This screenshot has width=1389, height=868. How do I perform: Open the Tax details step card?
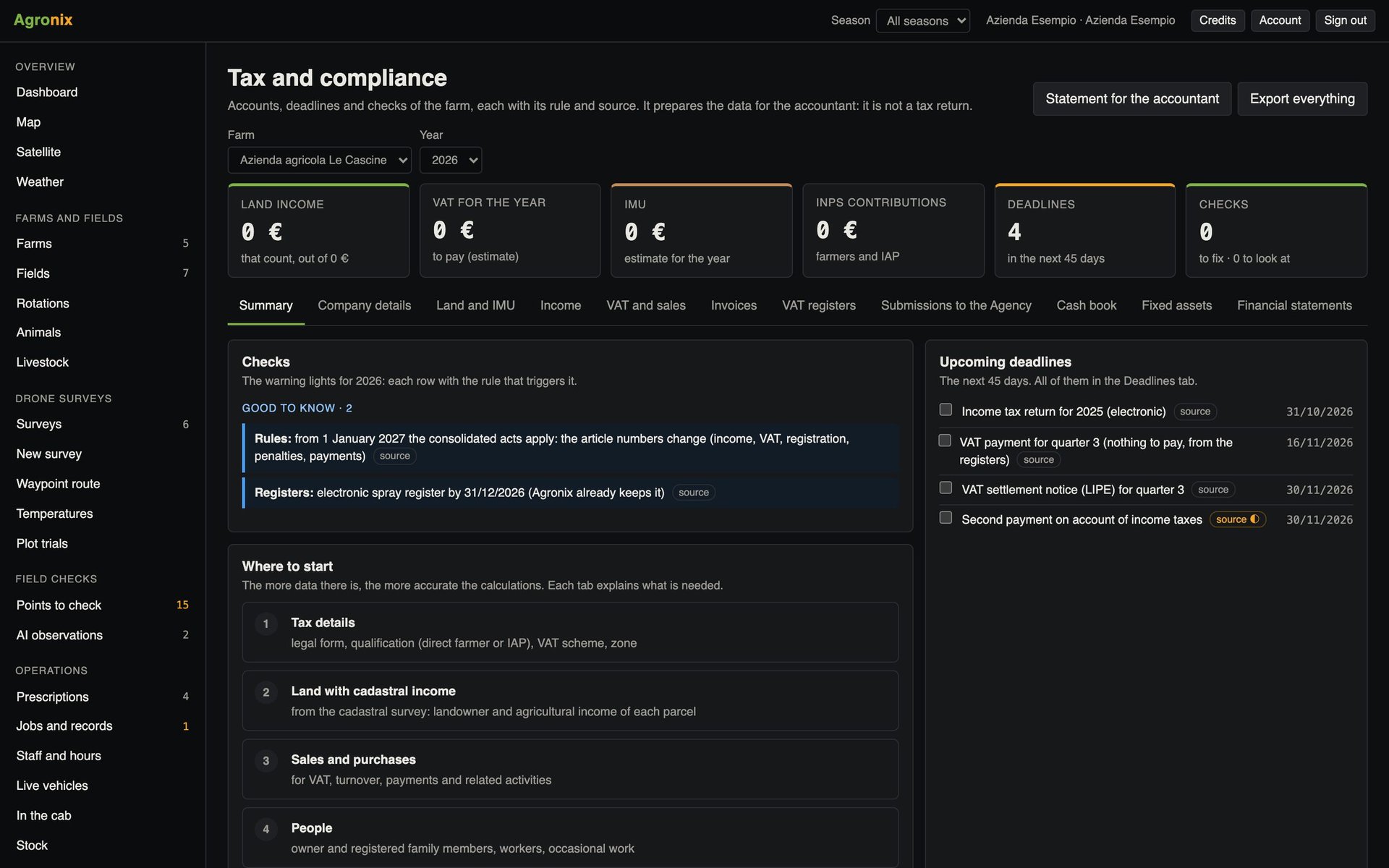pyautogui.click(x=570, y=632)
